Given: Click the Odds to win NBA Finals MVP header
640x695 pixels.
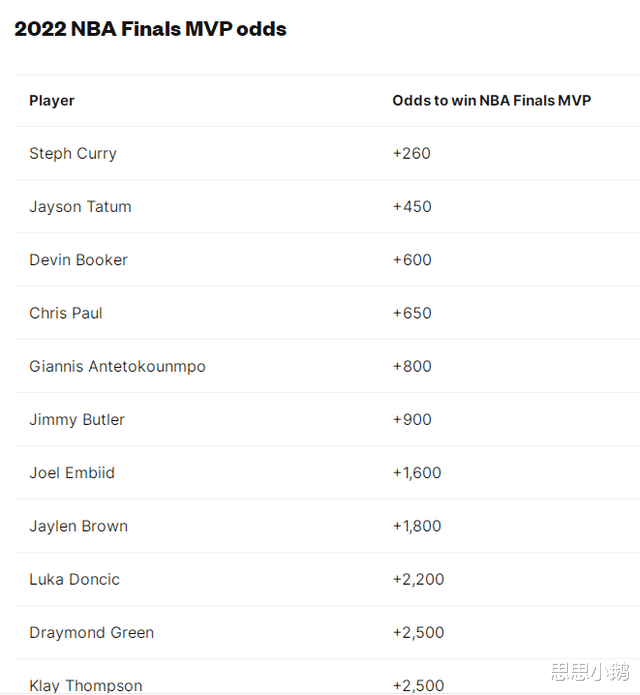Looking at the screenshot, I should tap(492, 101).
